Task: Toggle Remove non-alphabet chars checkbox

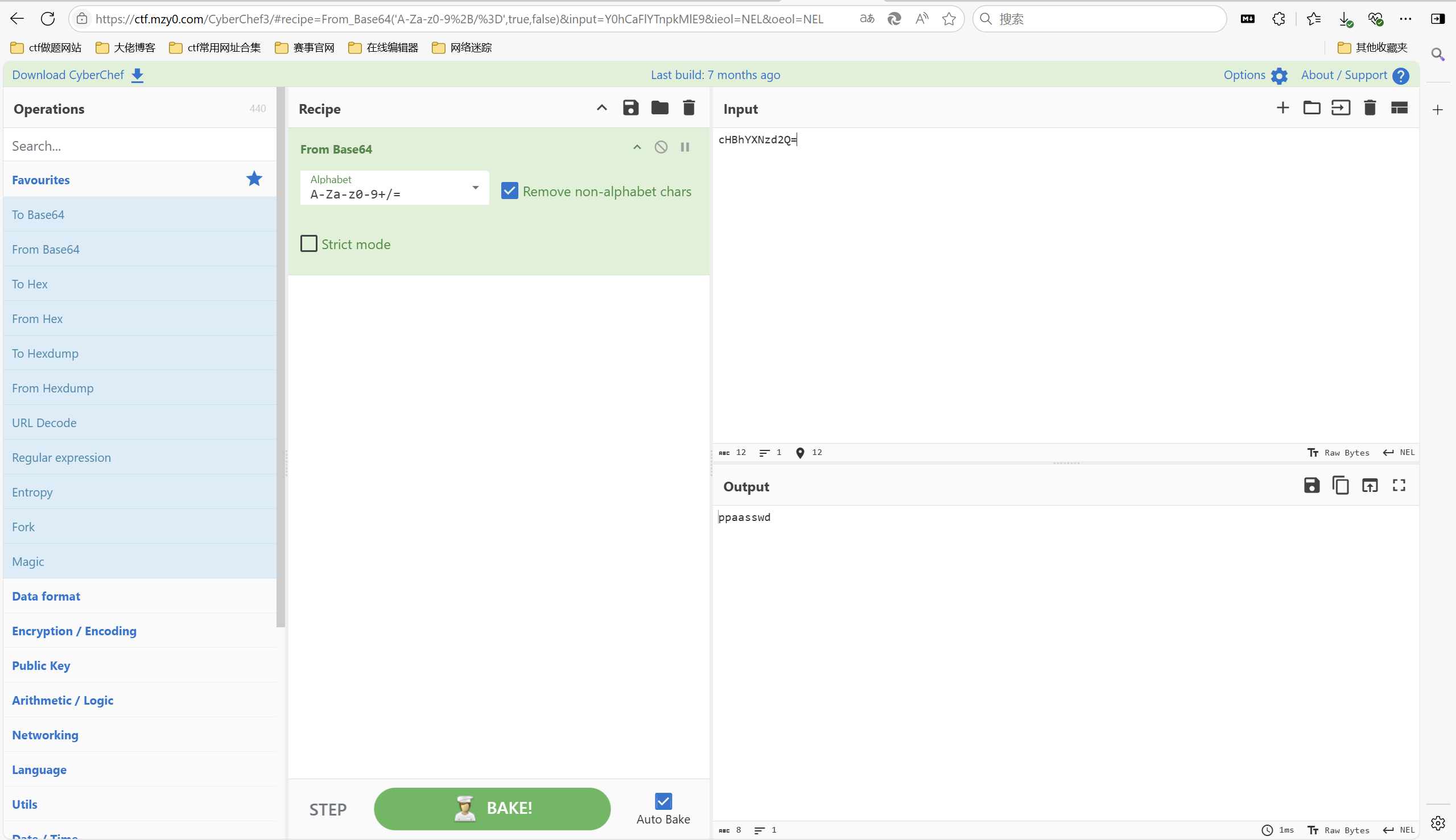Action: tap(510, 191)
